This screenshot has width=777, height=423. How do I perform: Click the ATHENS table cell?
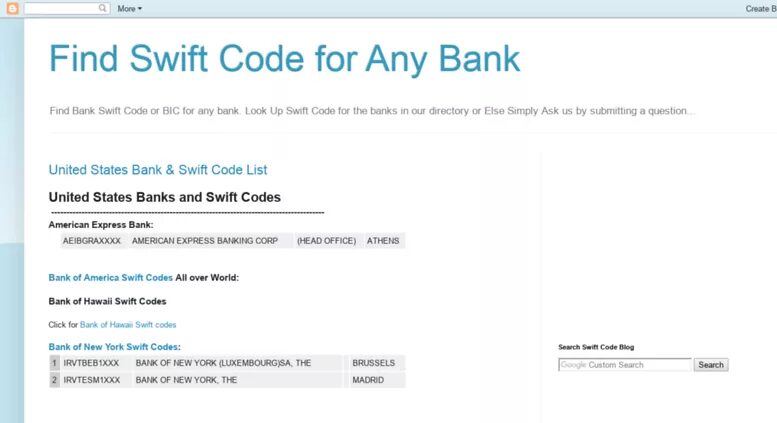pos(383,241)
